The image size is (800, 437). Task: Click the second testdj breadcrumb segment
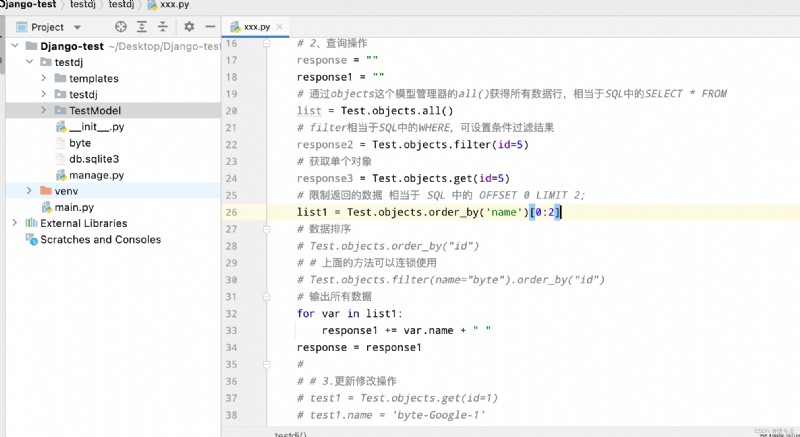click(121, 5)
